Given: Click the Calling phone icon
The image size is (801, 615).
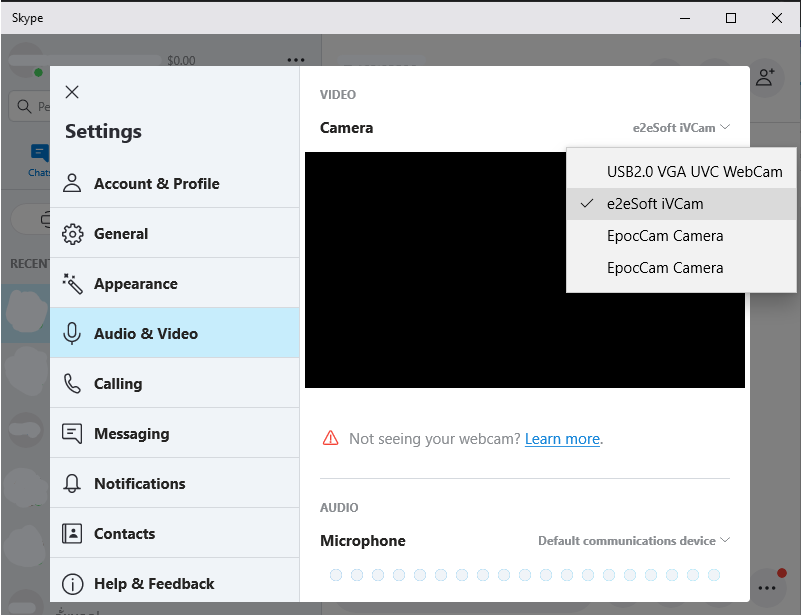Looking at the screenshot, I should coord(72,384).
